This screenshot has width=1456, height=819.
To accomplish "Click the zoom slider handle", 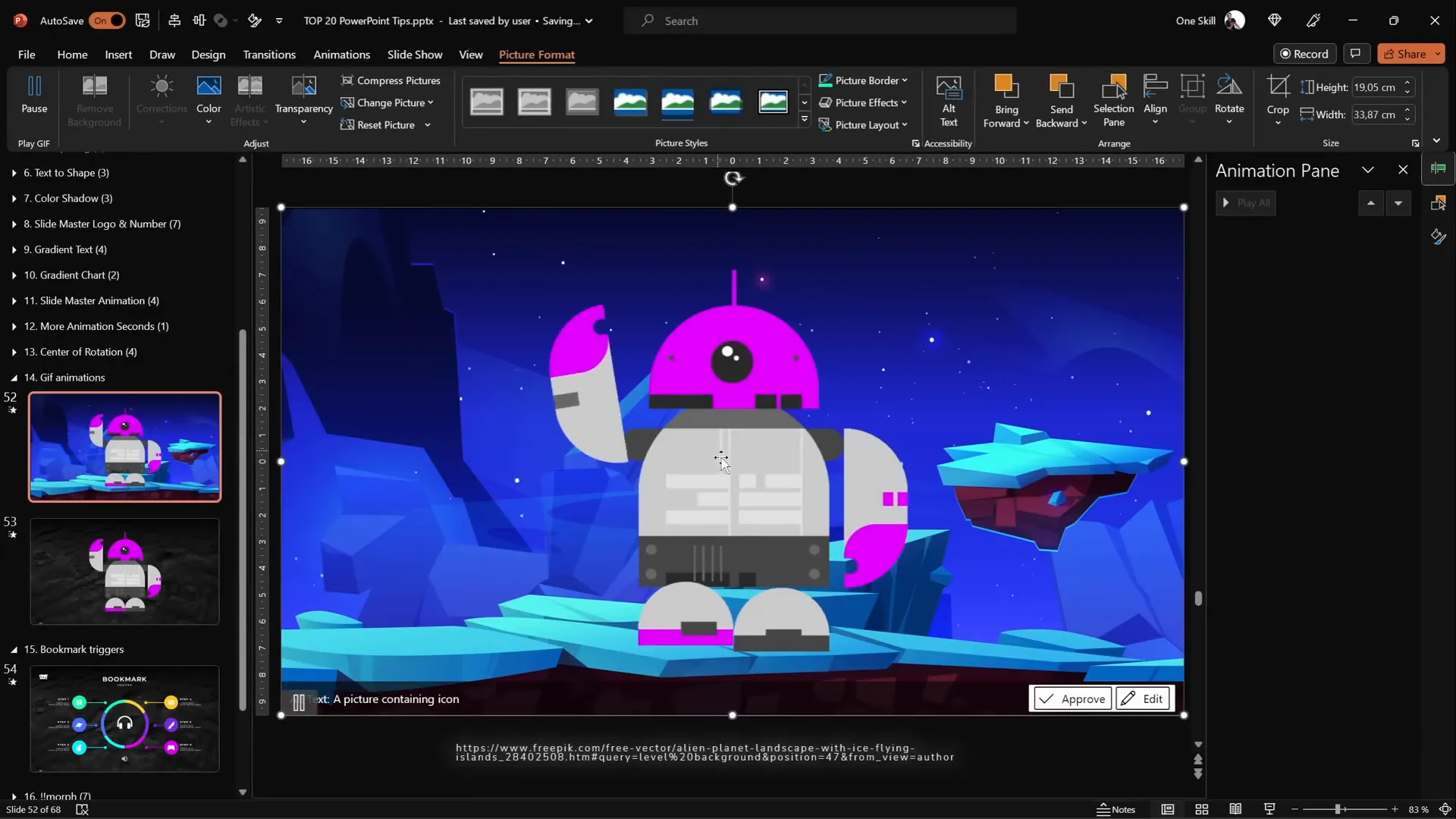I will point(1338,809).
